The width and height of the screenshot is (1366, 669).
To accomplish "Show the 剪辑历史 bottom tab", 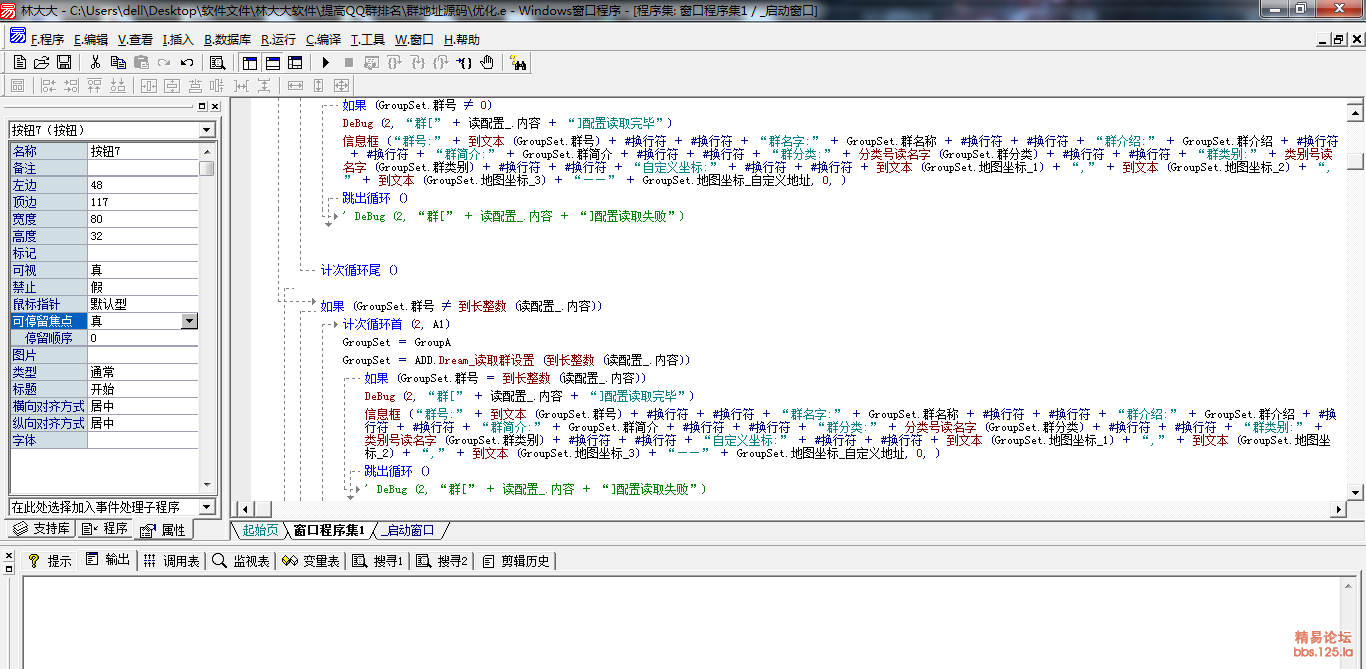I will (515, 561).
